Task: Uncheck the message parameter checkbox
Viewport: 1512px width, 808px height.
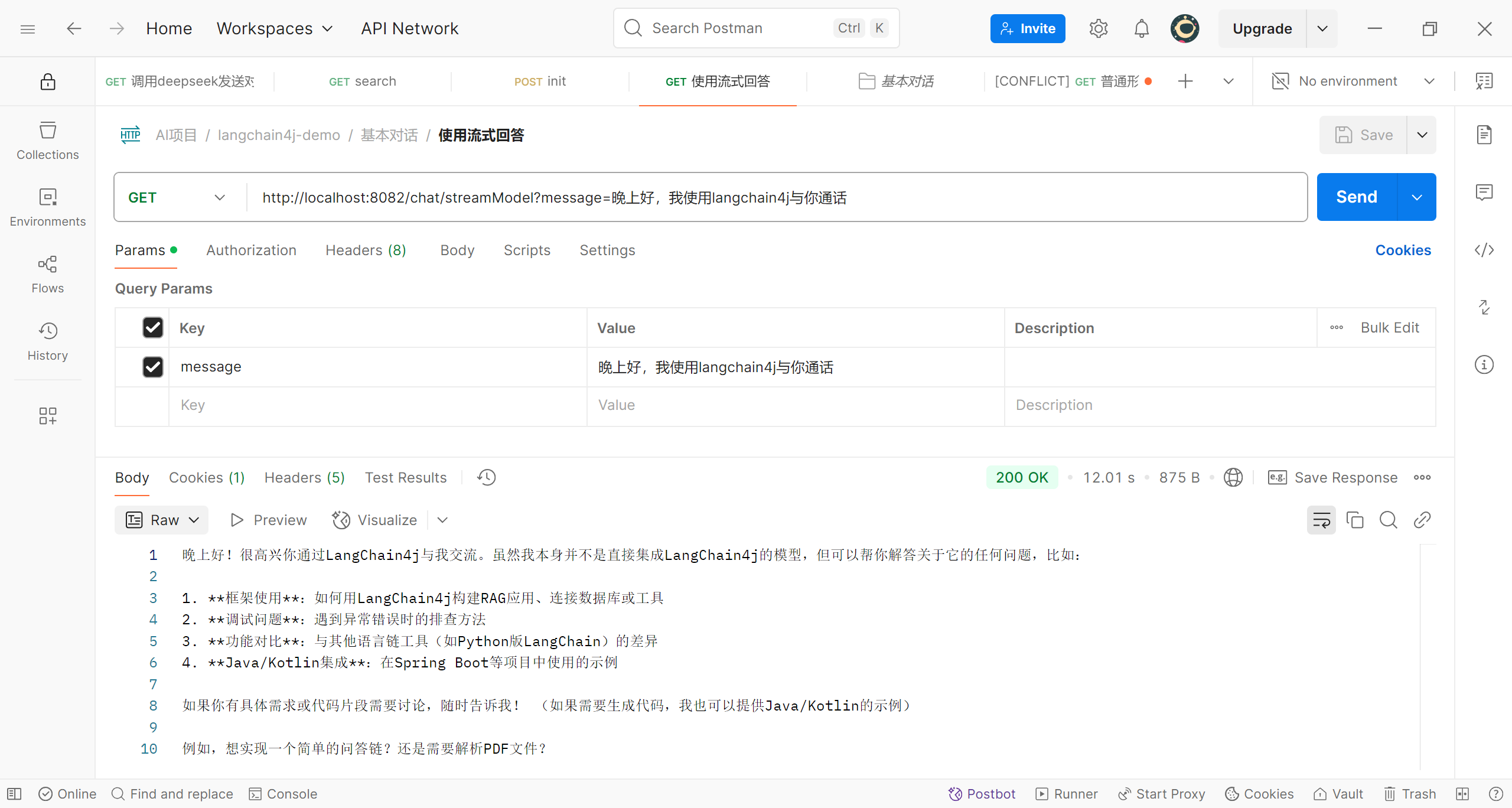Action: pyautogui.click(x=153, y=367)
